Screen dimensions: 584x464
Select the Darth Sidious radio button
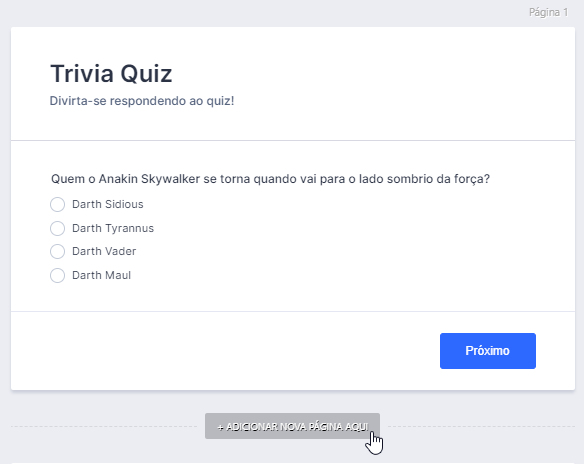pyautogui.click(x=57, y=204)
